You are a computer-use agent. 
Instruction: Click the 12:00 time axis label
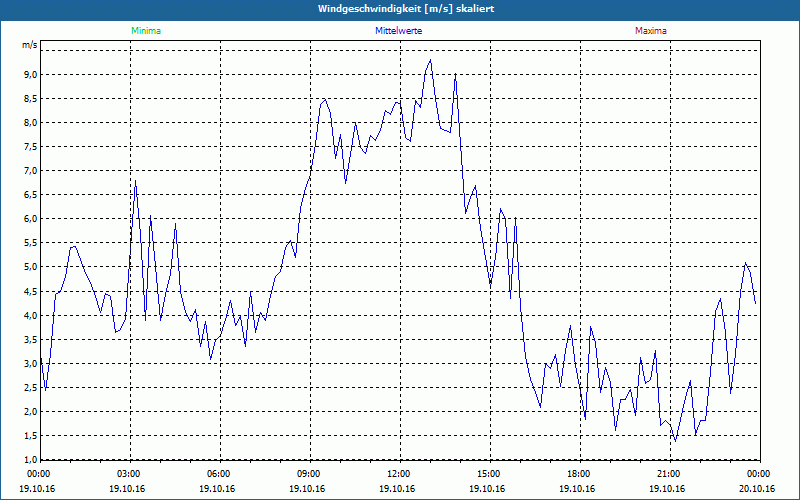click(400, 474)
